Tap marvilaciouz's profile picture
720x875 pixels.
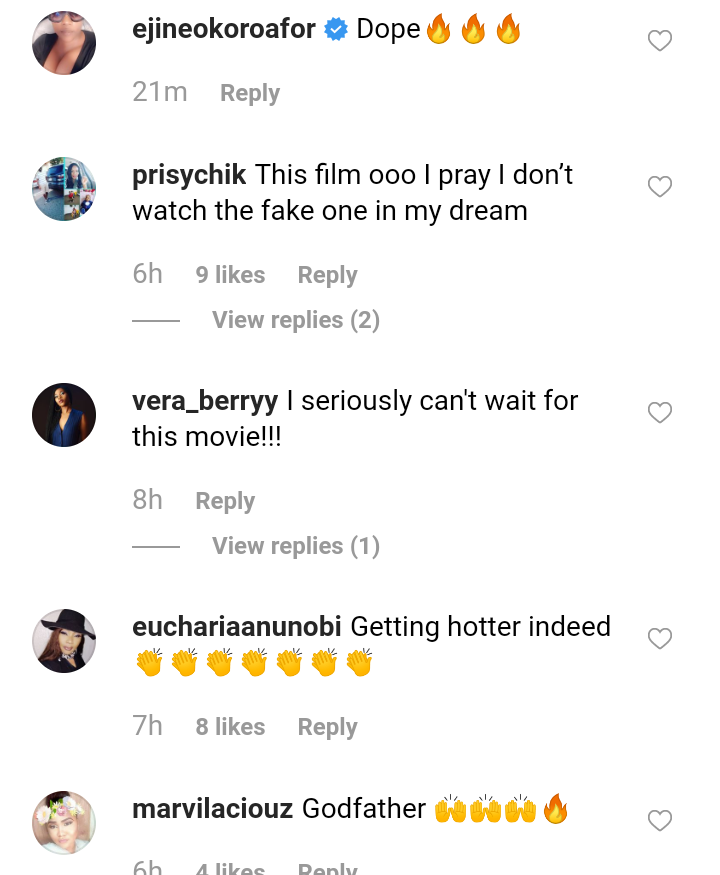click(64, 822)
